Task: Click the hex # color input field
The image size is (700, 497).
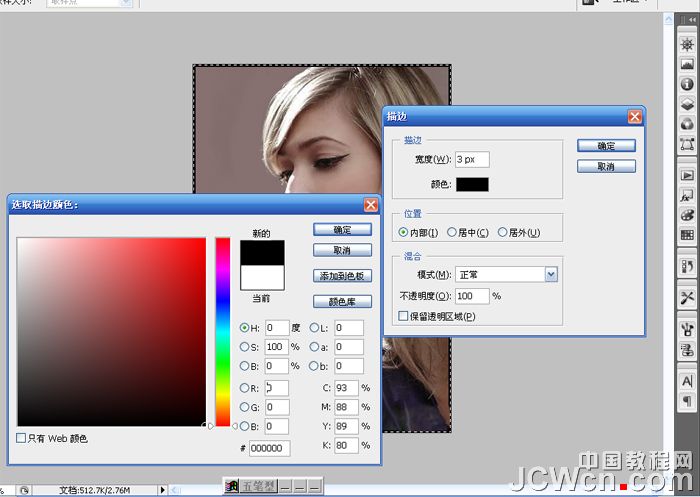Action: (270, 448)
